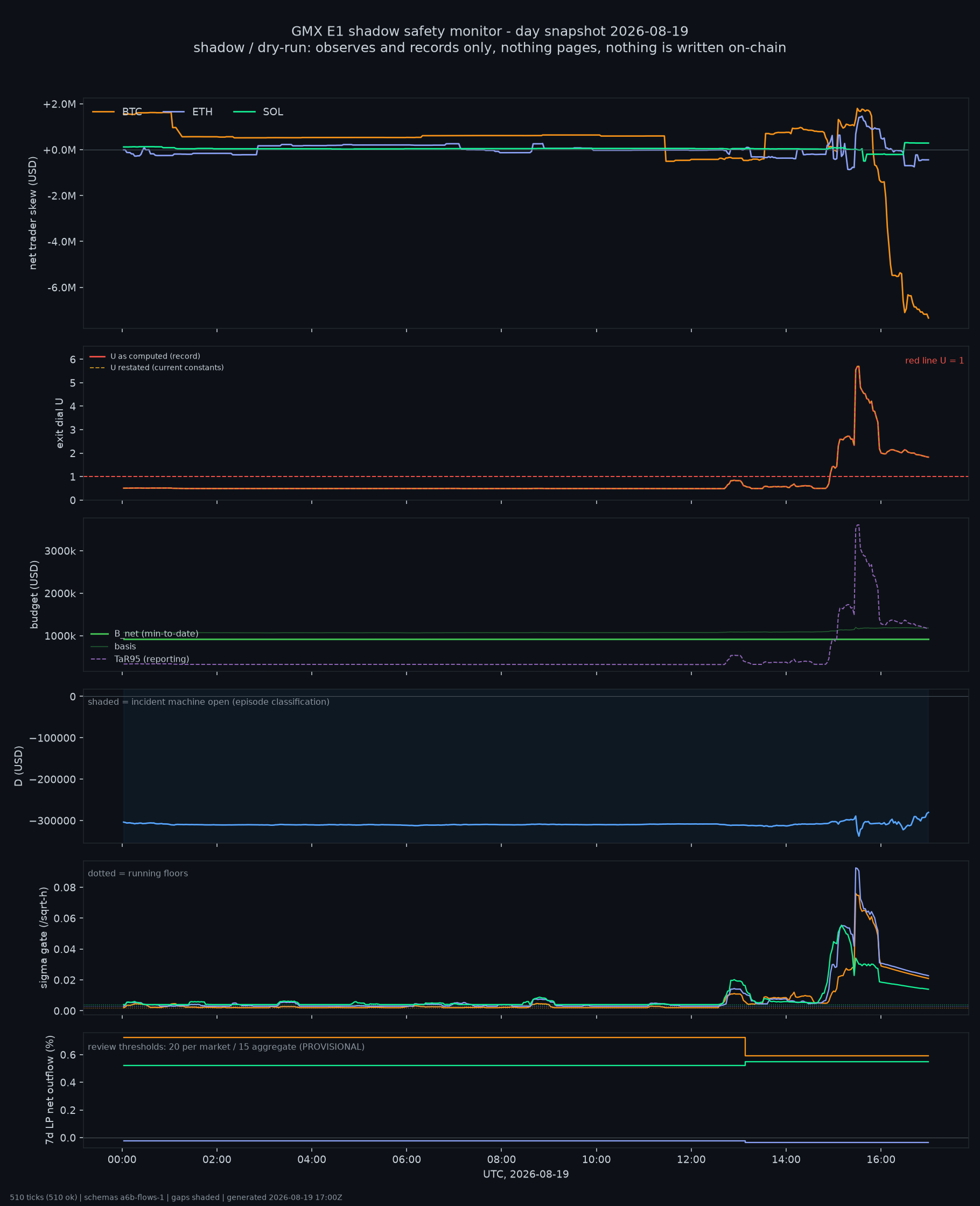Click the "-6.0M" tick label
The image size is (980, 1206).
(x=61, y=288)
